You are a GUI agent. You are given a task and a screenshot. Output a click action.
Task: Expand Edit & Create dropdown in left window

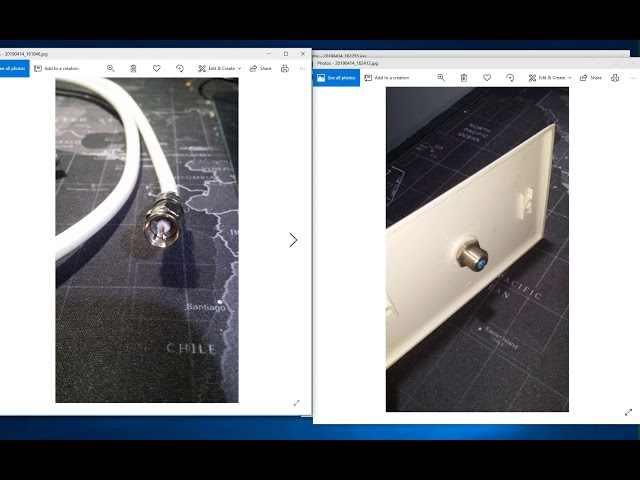coord(220,69)
